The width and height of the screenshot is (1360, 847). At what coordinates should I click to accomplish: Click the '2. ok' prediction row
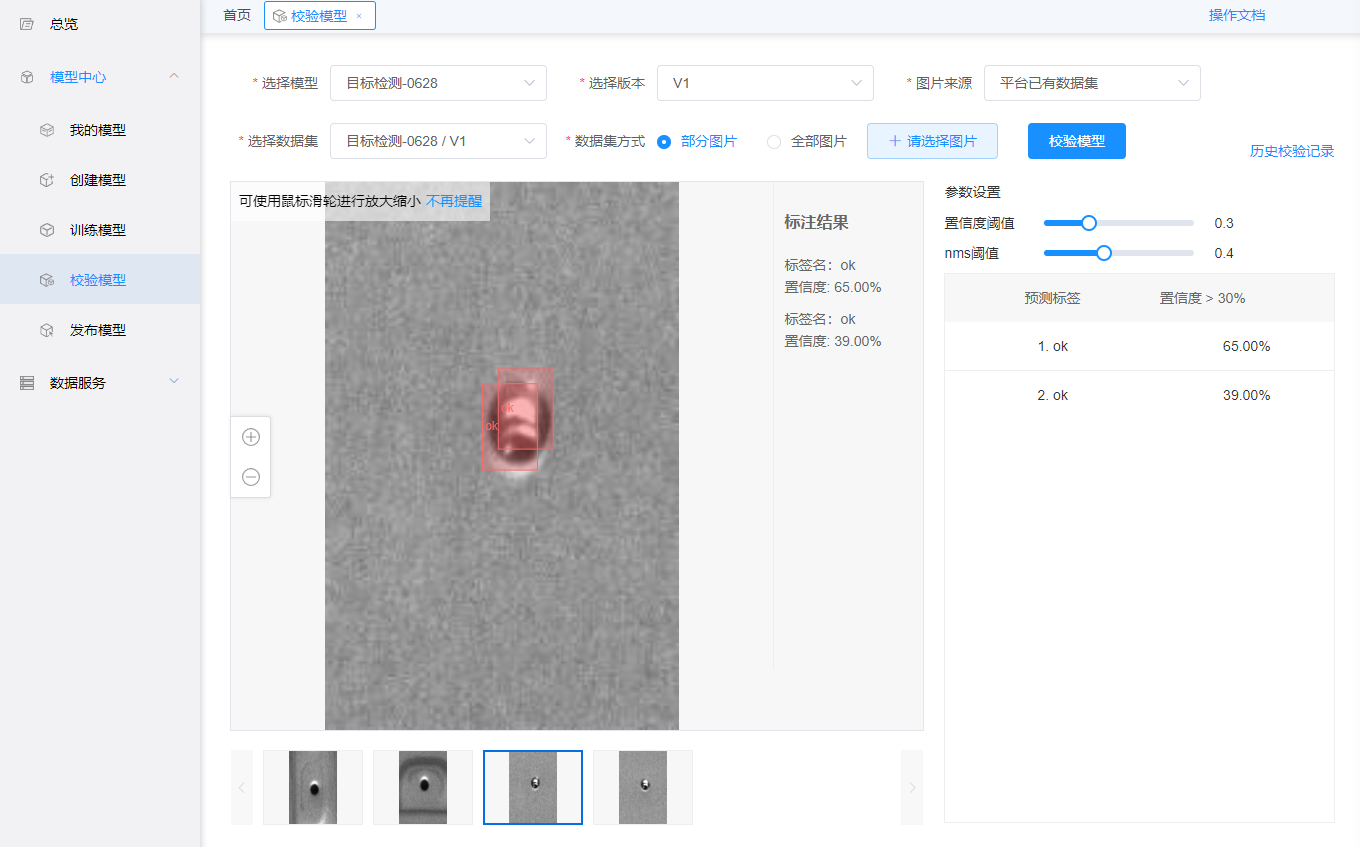tap(1139, 395)
